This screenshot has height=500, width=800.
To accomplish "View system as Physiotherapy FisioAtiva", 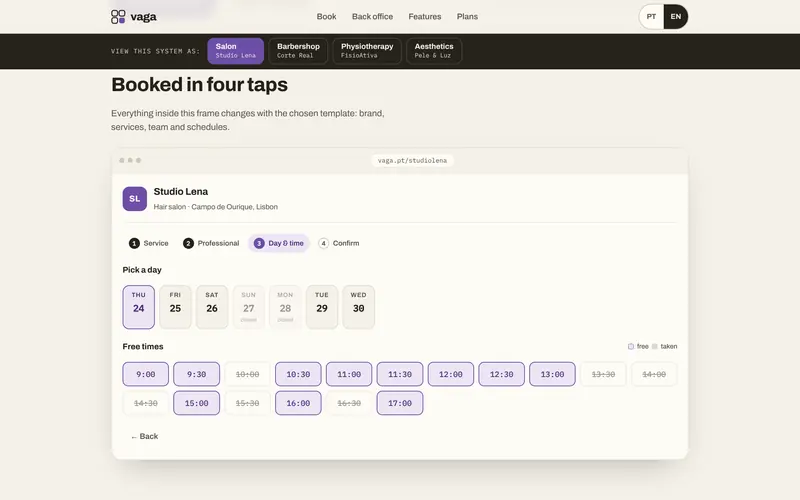I will pos(367,51).
